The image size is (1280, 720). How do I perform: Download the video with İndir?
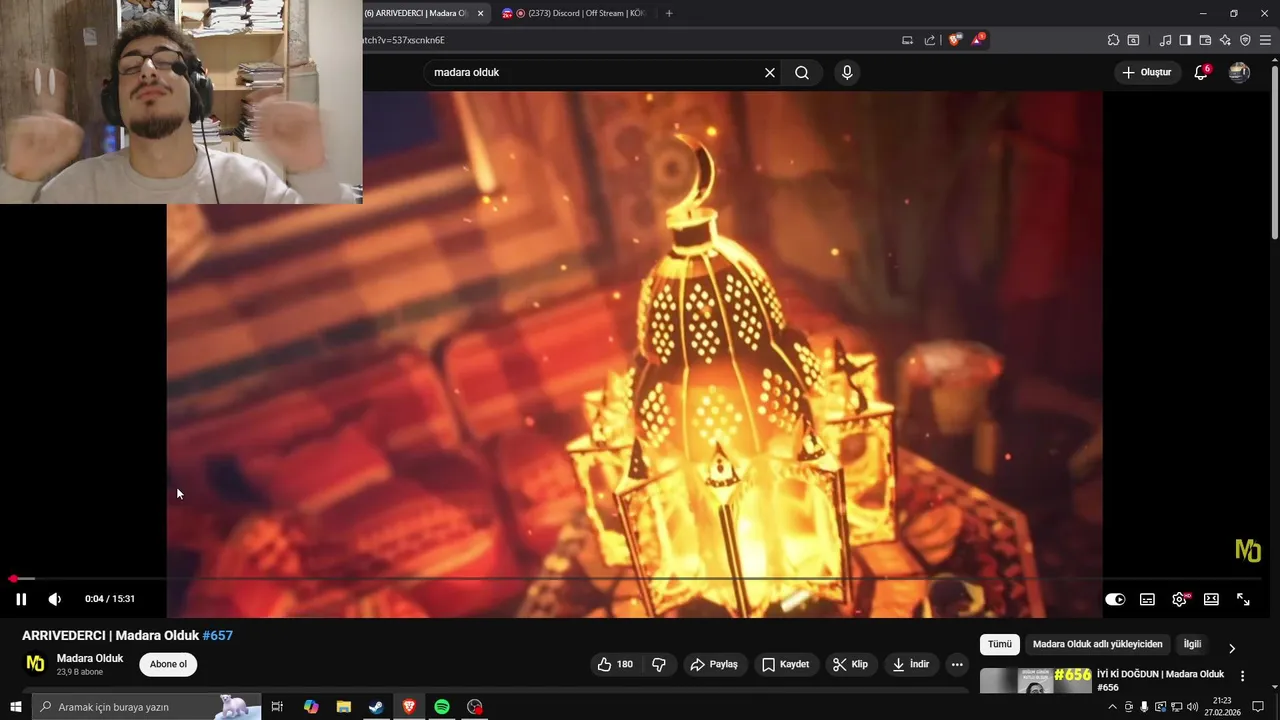[911, 664]
